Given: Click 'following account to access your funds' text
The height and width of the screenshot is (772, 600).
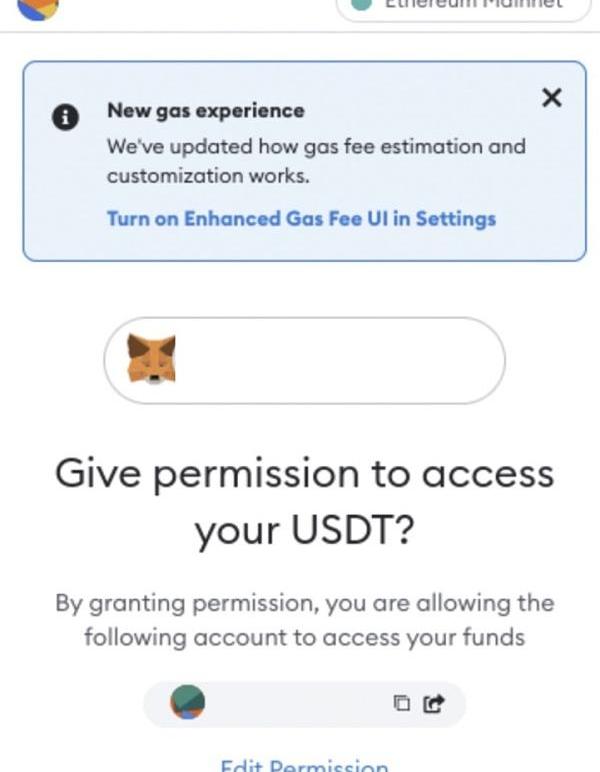Looking at the screenshot, I should (x=304, y=638).
